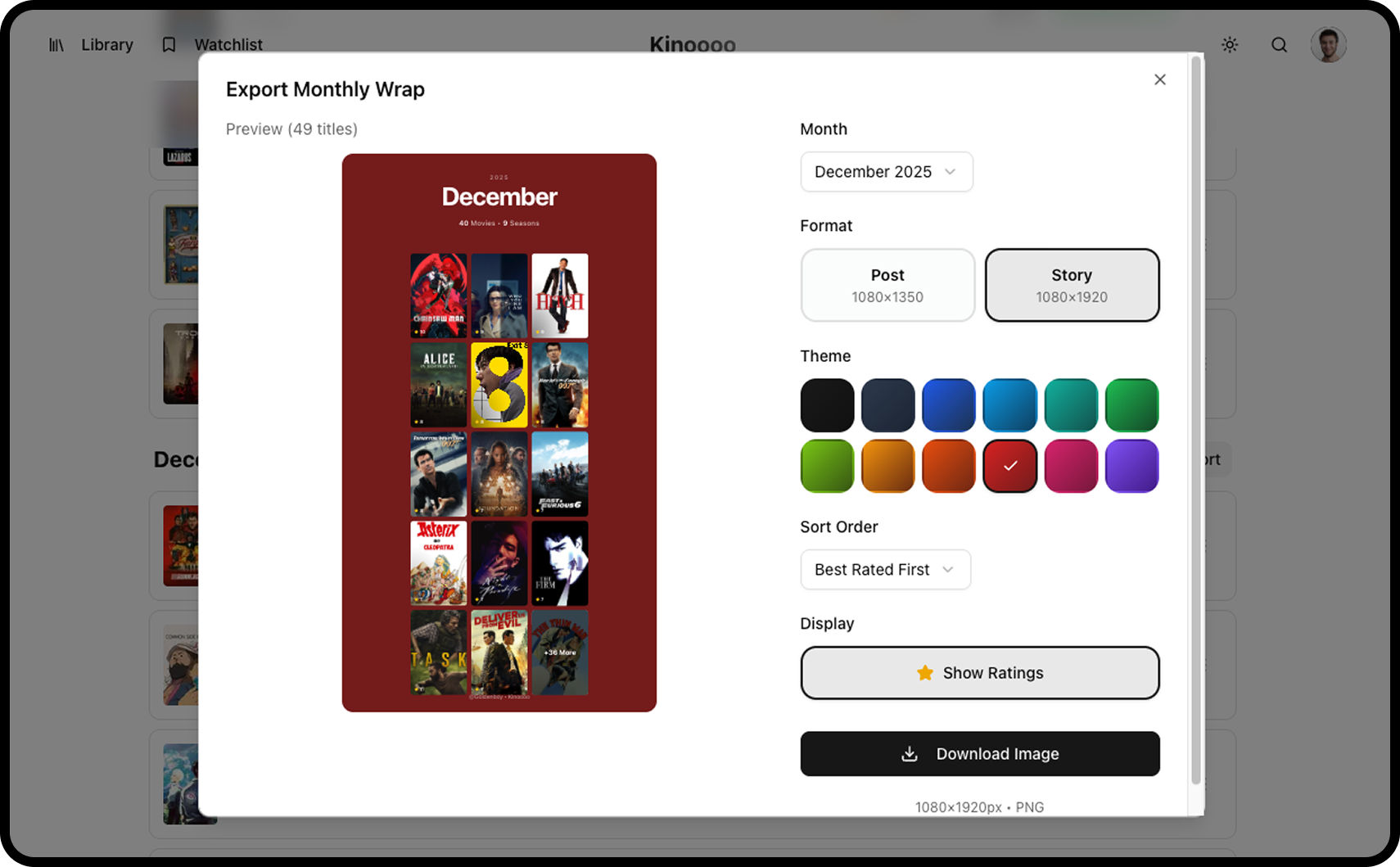The width and height of the screenshot is (1400, 867).
Task: Click the Display section label
Action: tap(827, 624)
